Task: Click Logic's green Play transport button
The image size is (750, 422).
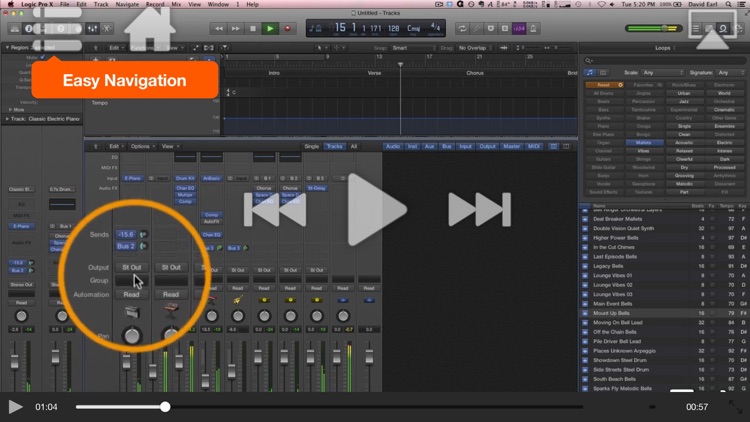Action: tap(270, 29)
